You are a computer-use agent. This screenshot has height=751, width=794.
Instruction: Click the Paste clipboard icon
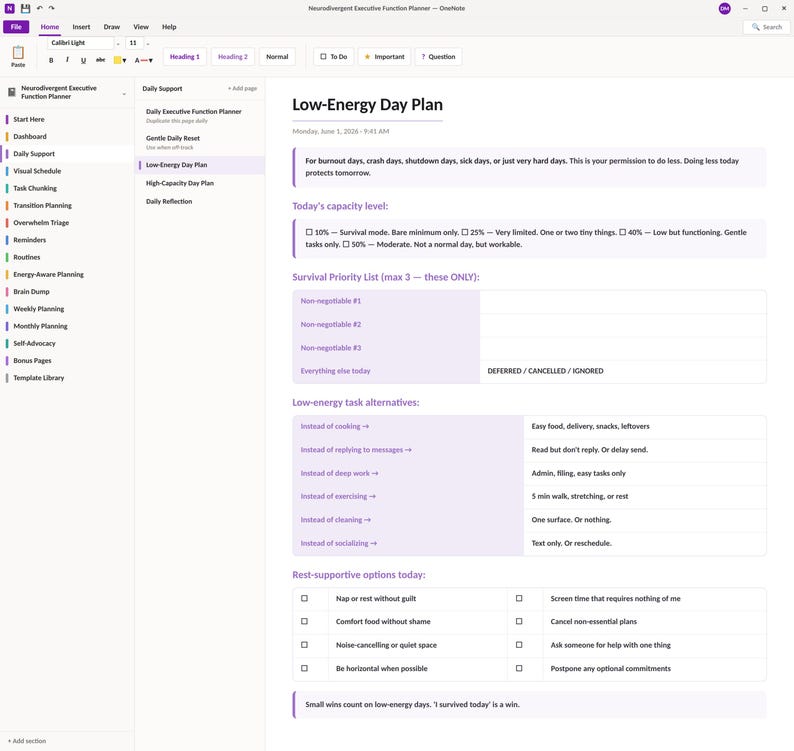coord(18,52)
